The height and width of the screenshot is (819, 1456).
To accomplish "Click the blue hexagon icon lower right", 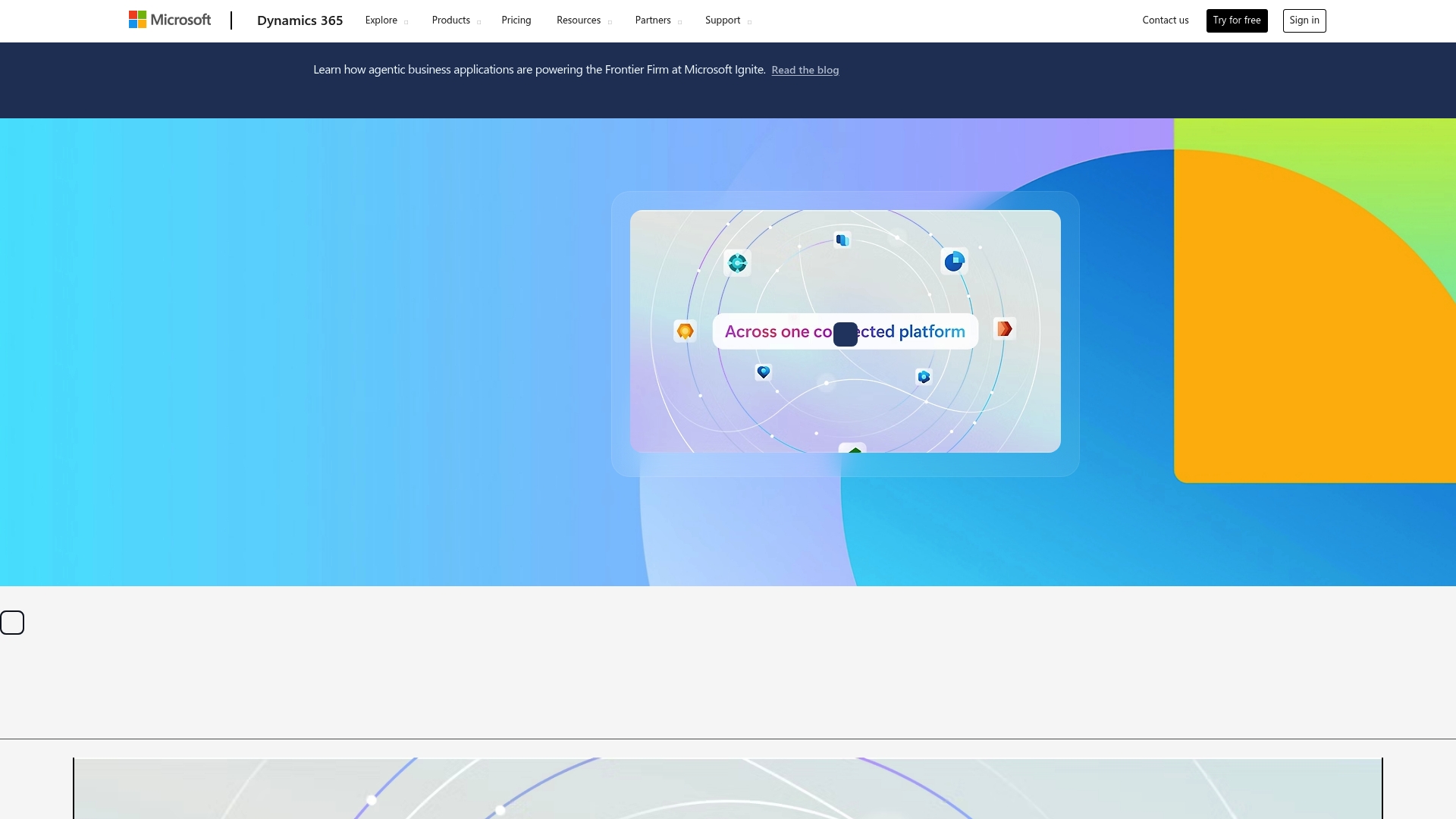I will (924, 377).
